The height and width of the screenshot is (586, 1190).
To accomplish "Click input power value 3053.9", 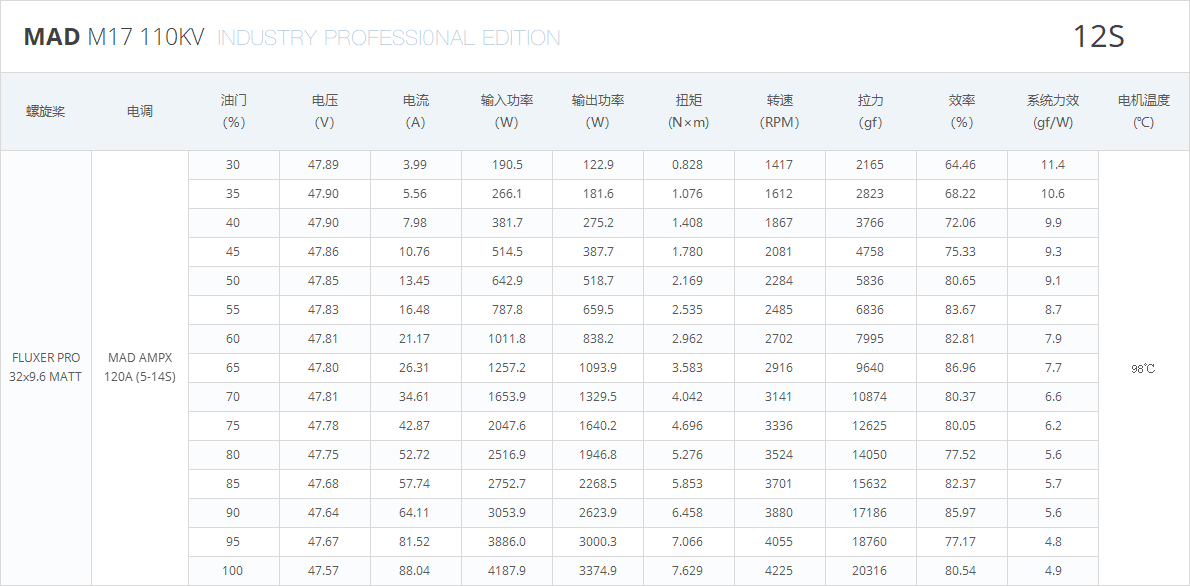I will pyautogui.click(x=506, y=513).
